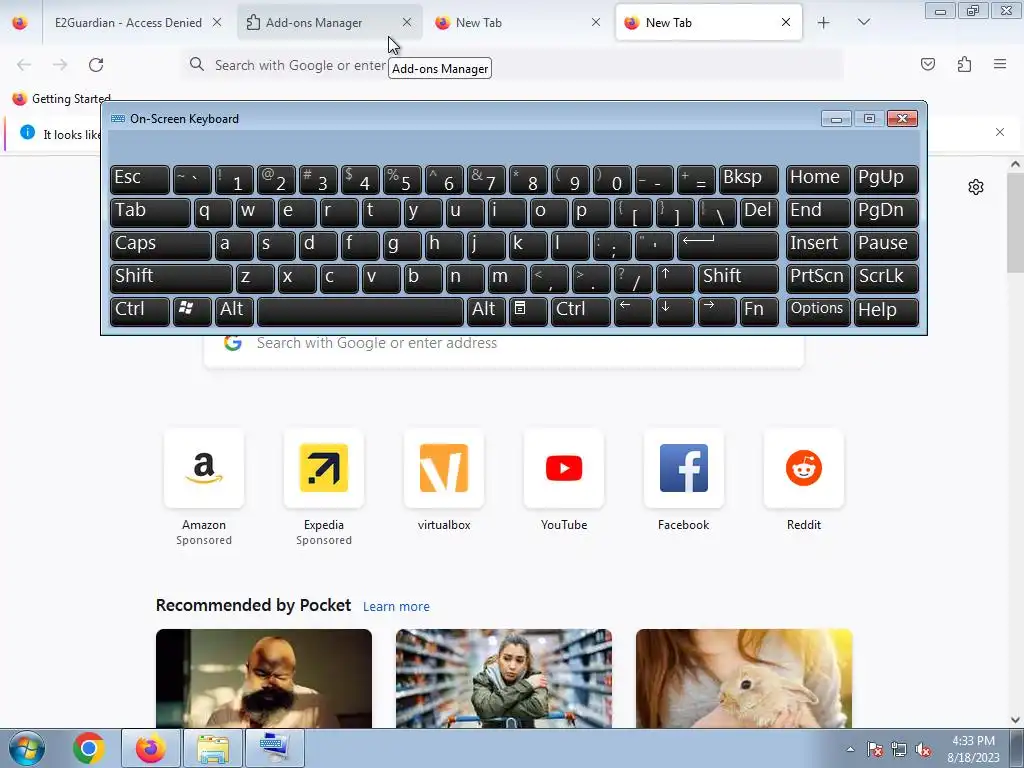The height and width of the screenshot is (768, 1024).
Task: Open the Firefox hamburger application menu
Action: pyautogui.click(x=1000, y=64)
